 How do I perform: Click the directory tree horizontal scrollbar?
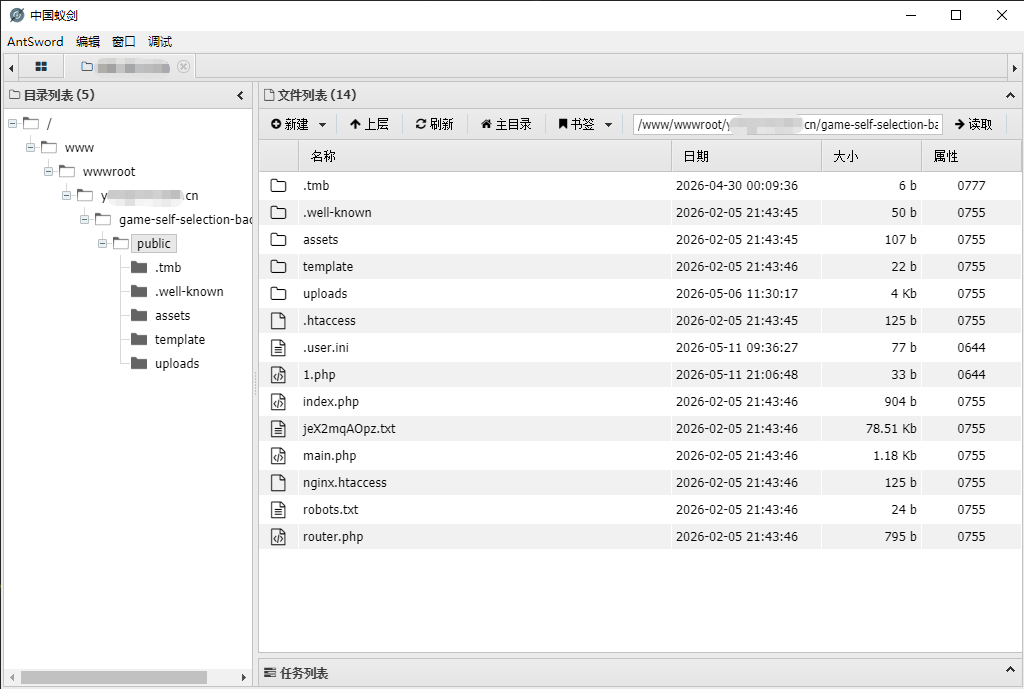tap(114, 677)
